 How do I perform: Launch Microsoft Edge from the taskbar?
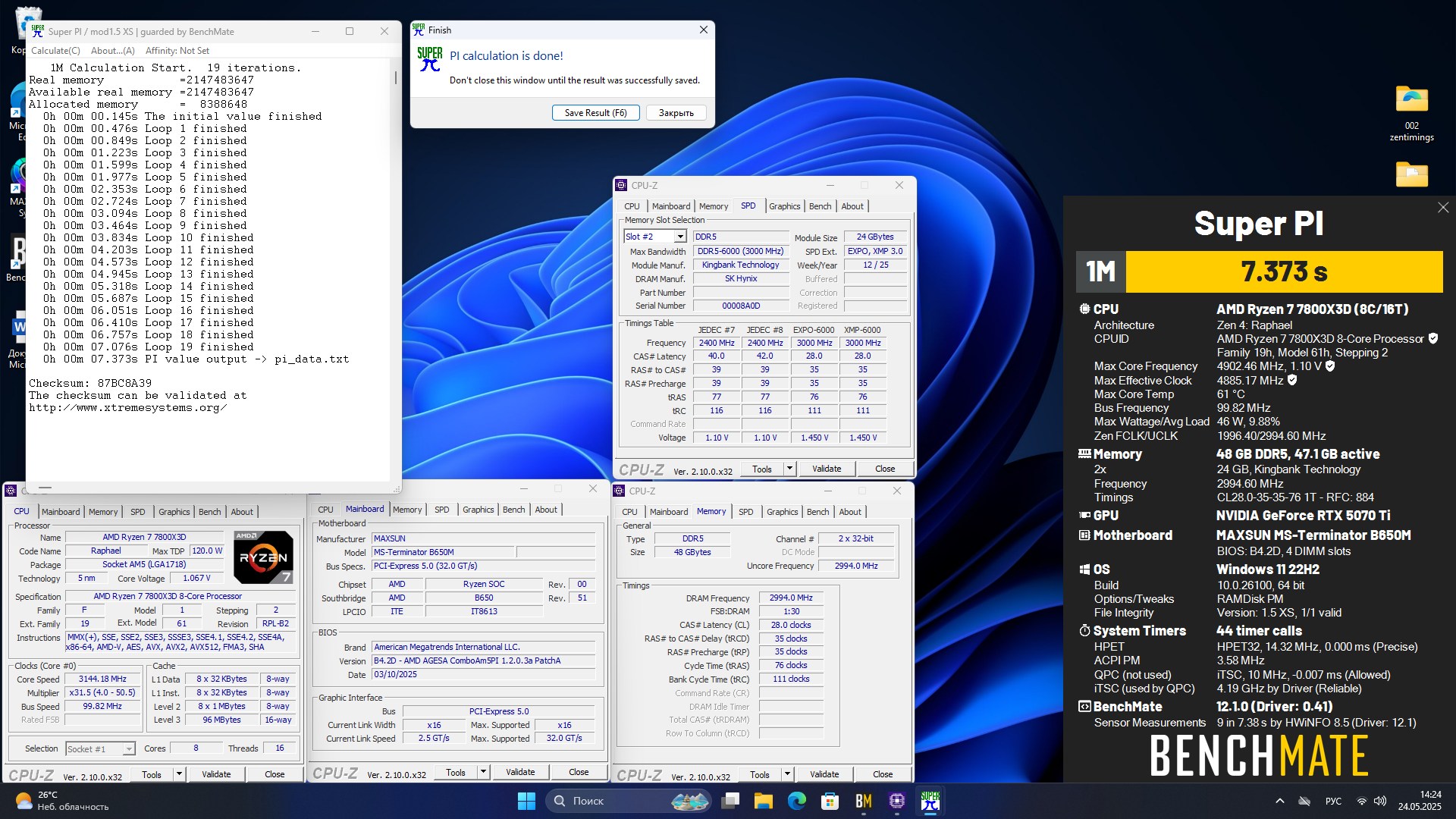[797, 801]
